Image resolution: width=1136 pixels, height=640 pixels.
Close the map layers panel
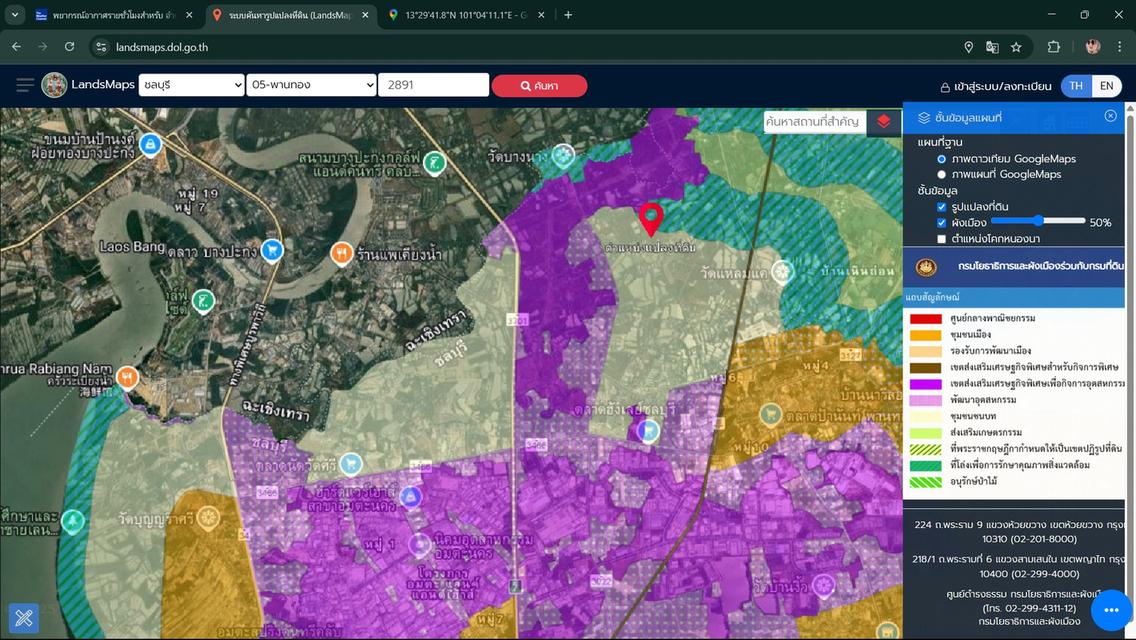point(1110,116)
